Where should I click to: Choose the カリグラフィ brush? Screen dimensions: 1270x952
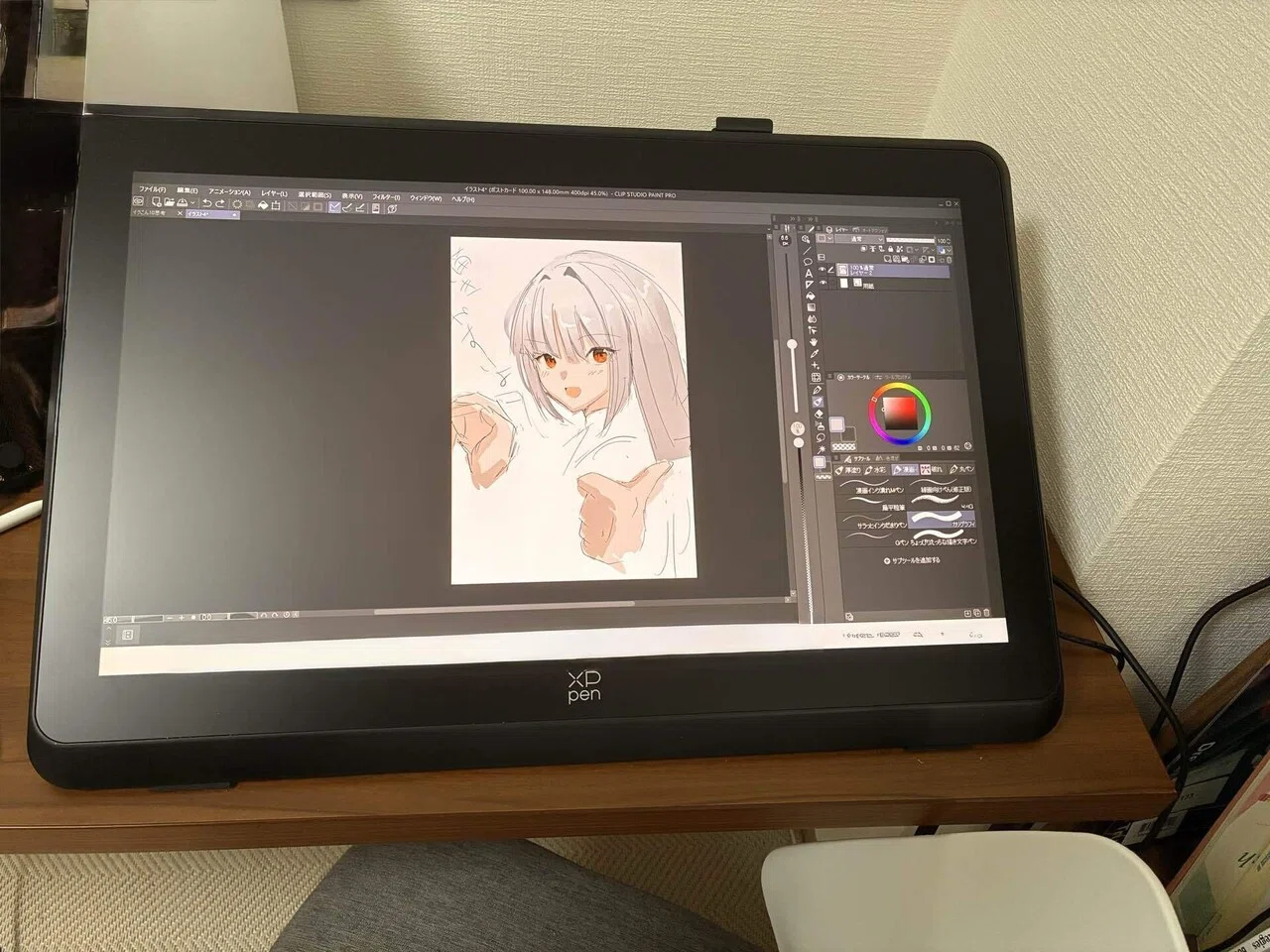pyautogui.click(x=942, y=520)
